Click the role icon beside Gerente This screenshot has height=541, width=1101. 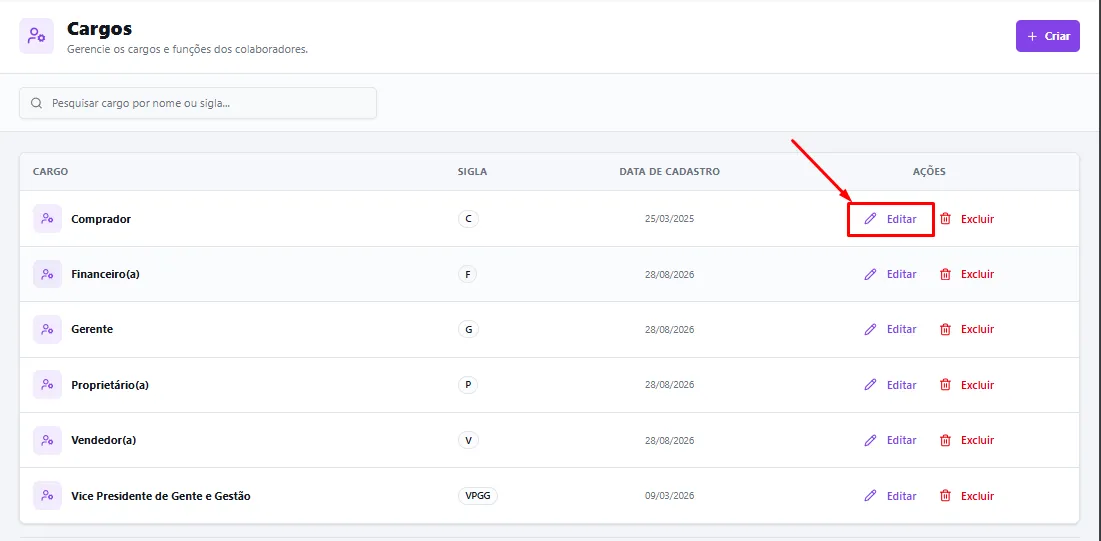pyautogui.click(x=47, y=329)
